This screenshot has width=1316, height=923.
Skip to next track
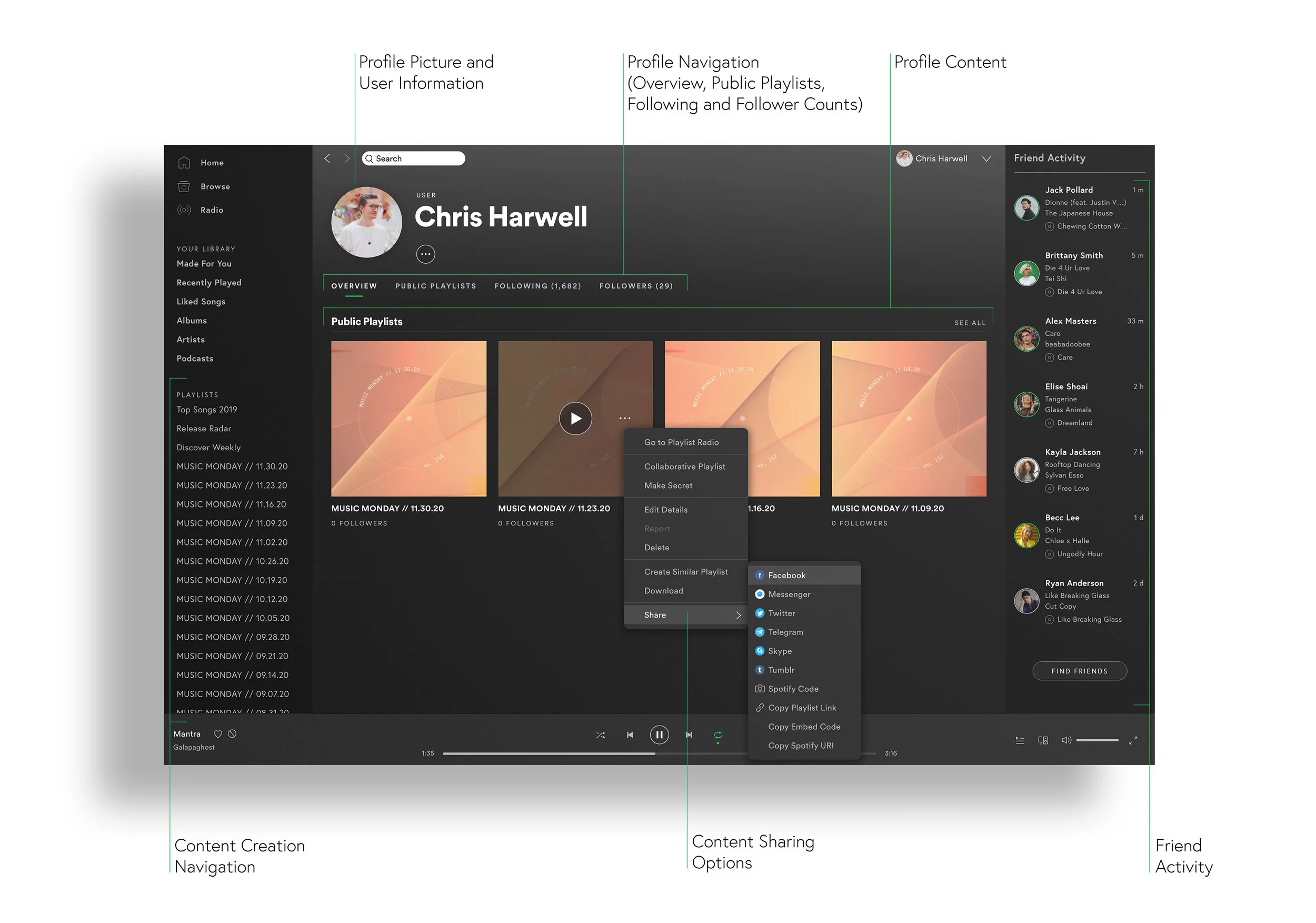click(x=689, y=735)
